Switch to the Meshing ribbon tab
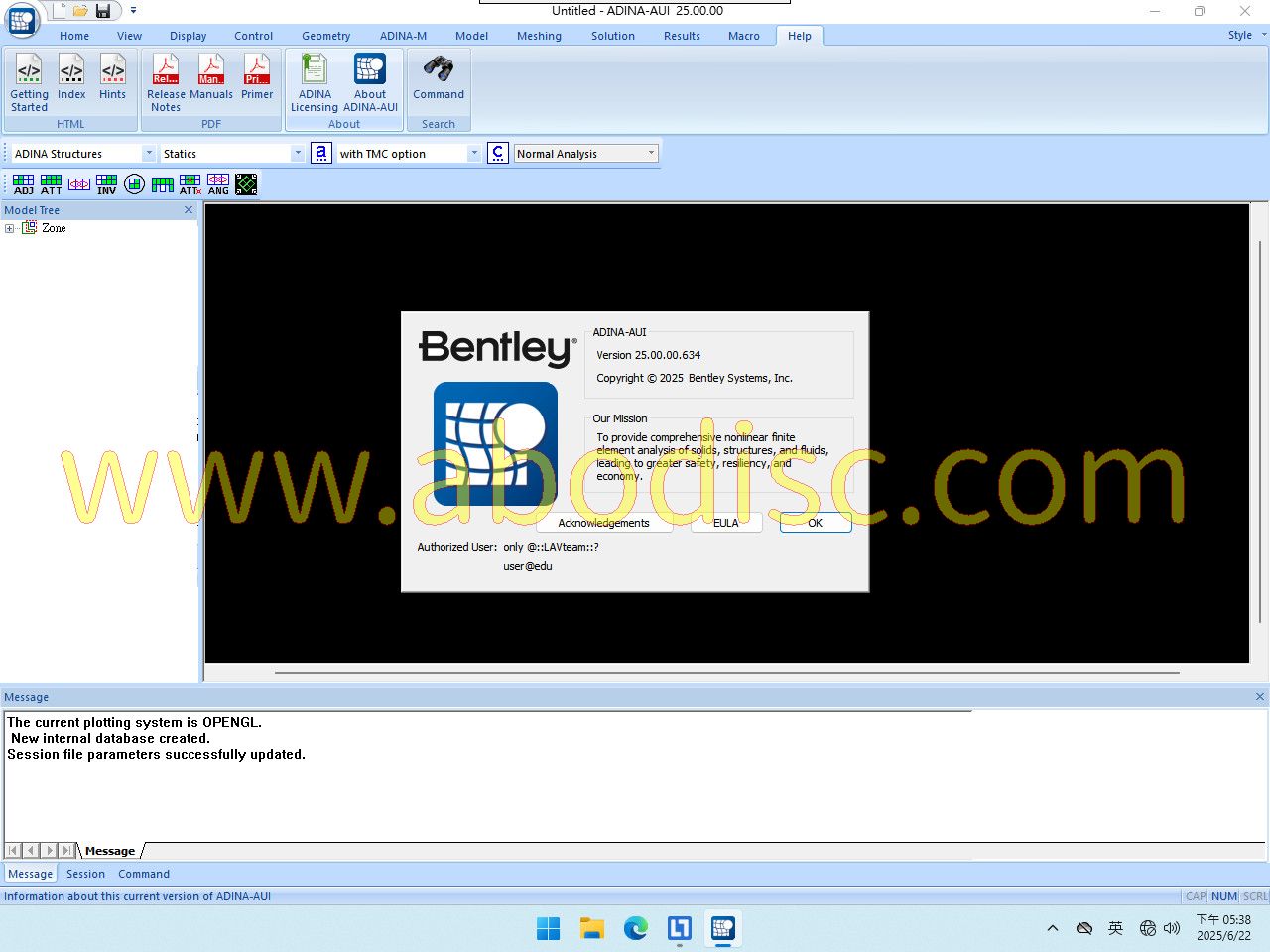The width and height of the screenshot is (1270, 952). click(x=539, y=36)
